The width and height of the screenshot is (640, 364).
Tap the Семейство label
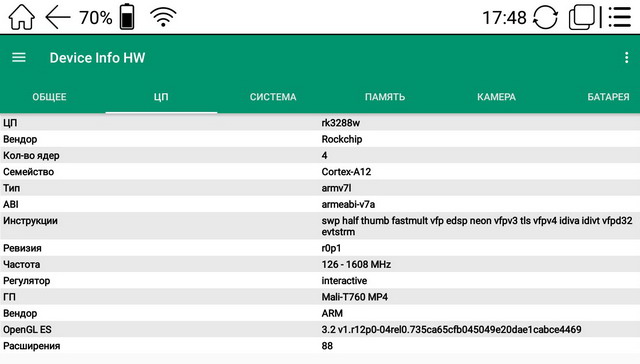tap(28, 172)
